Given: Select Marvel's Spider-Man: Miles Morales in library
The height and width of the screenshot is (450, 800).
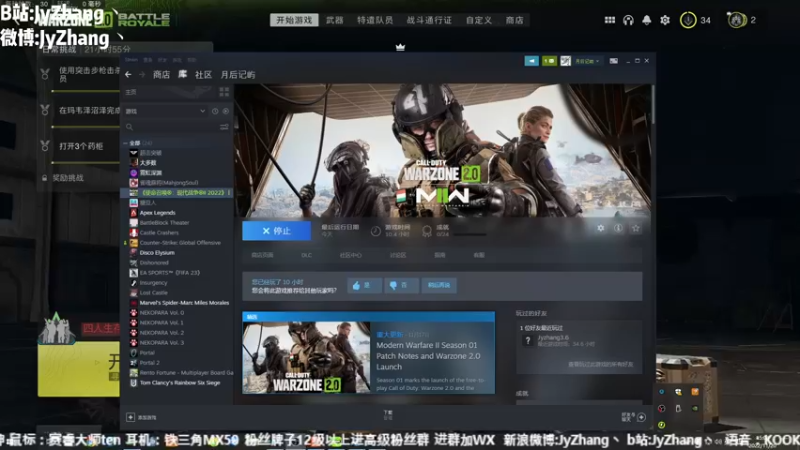Looking at the screenshot, I should (184, 303).
